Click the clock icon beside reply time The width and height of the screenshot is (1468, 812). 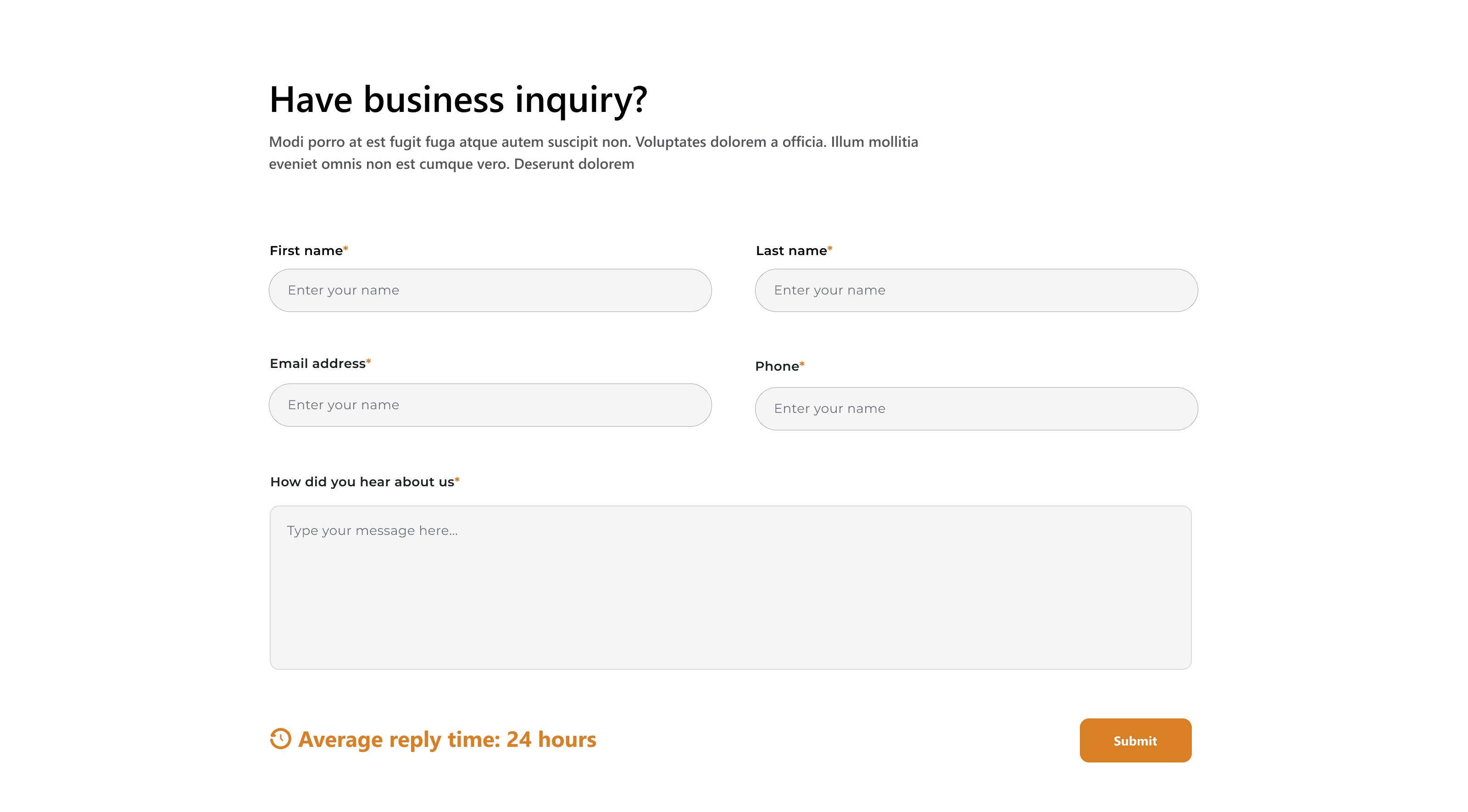coord(280,739)
